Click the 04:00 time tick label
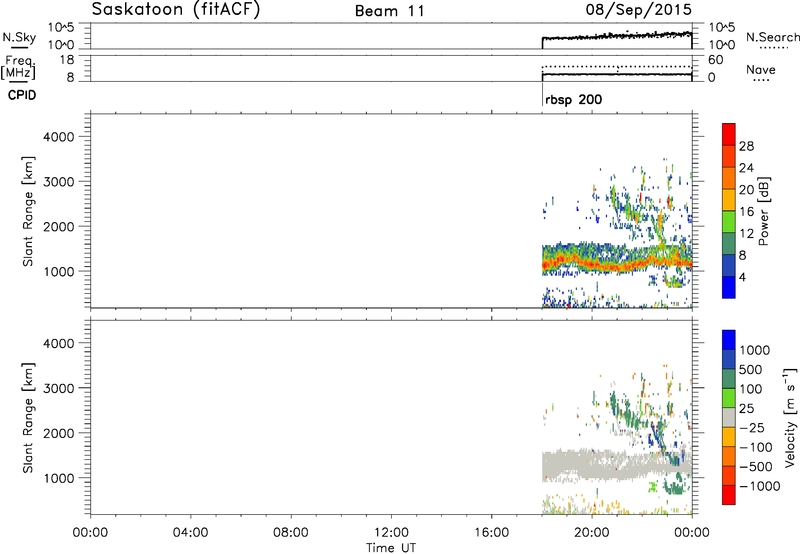800x554 pixels. tap(190, 533)
